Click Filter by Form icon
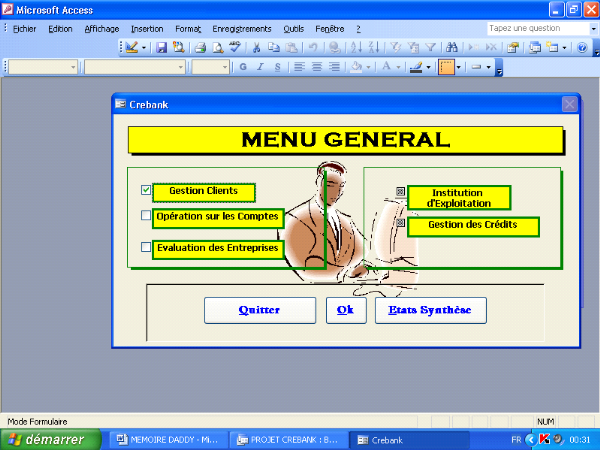Viewport: 600px width, 450px height. click(413, 47)
